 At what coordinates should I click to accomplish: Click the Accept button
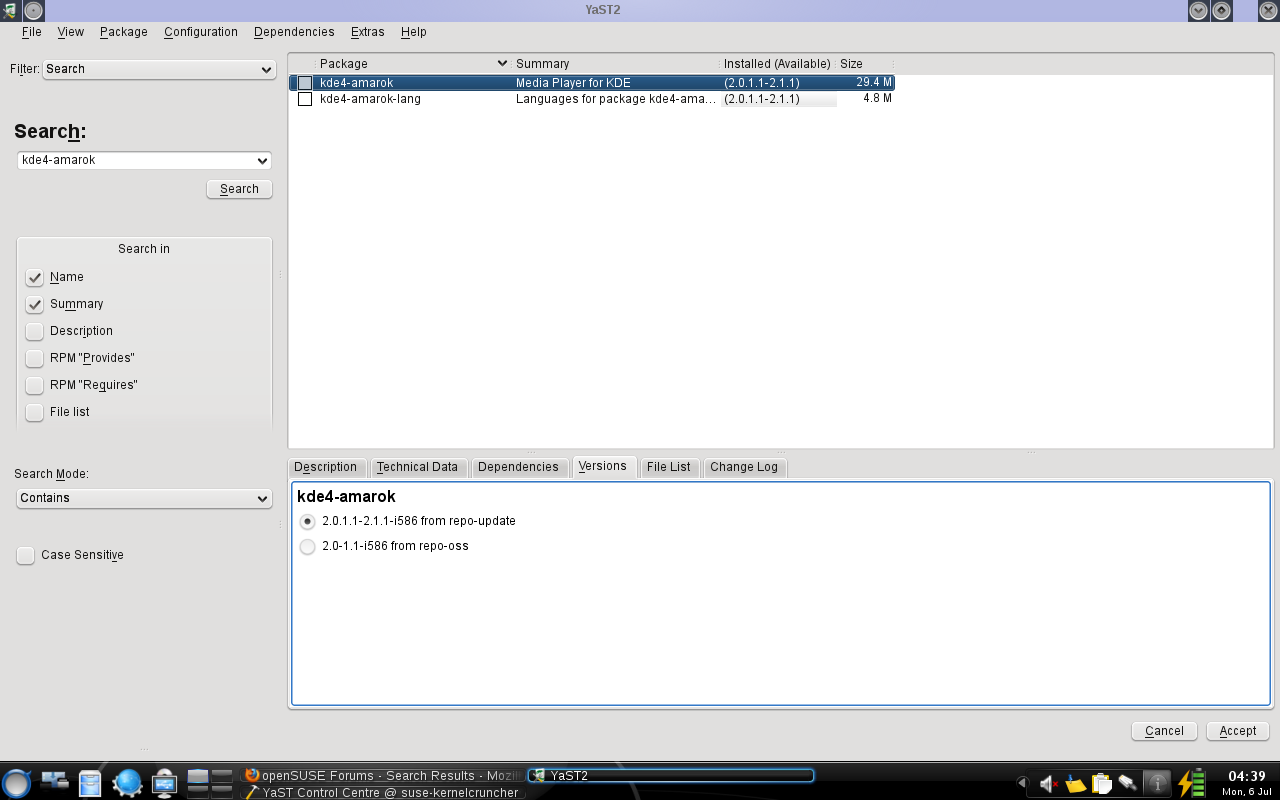pos(1238,731)
